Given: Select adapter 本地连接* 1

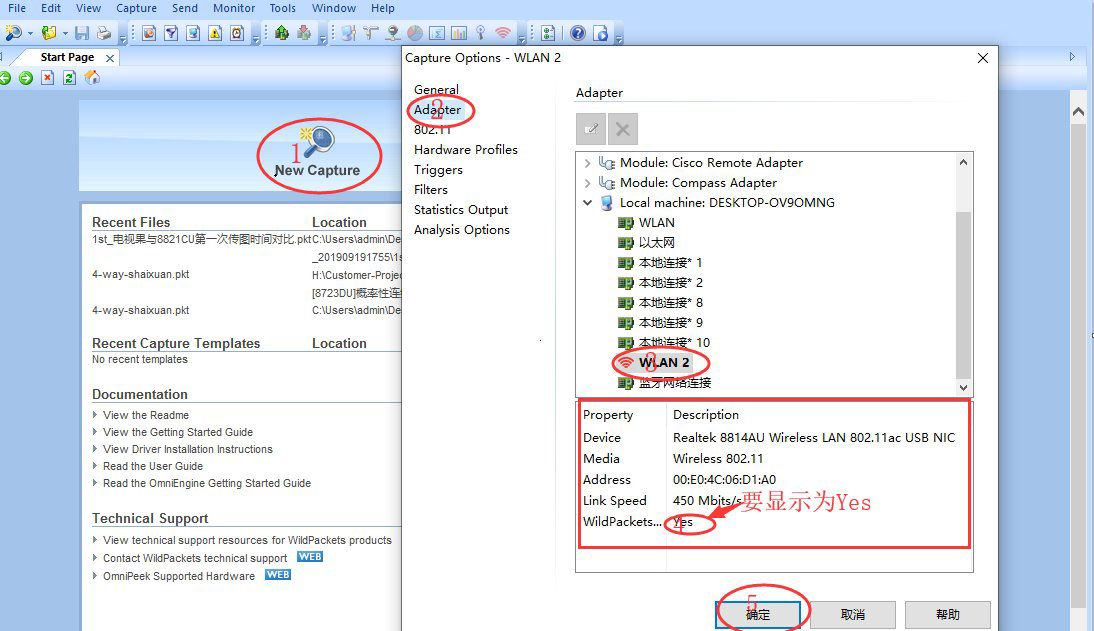Looking at the screenshot, I should tap(670, 263).
